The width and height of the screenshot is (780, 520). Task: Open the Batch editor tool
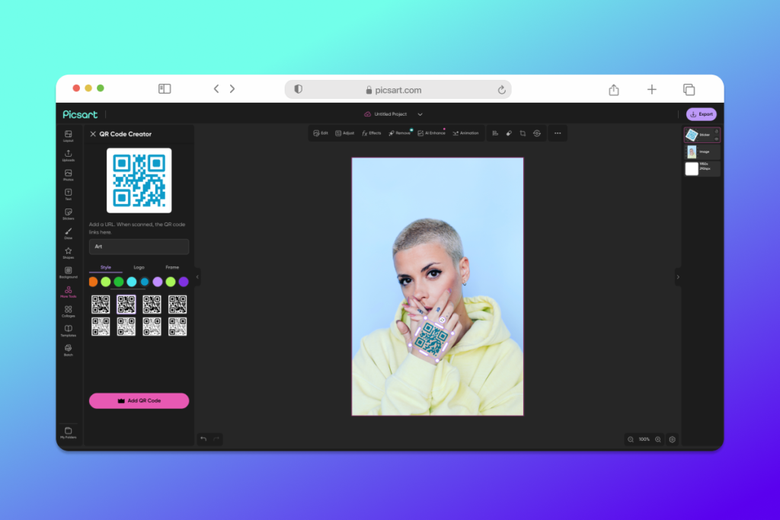[68, 350]
